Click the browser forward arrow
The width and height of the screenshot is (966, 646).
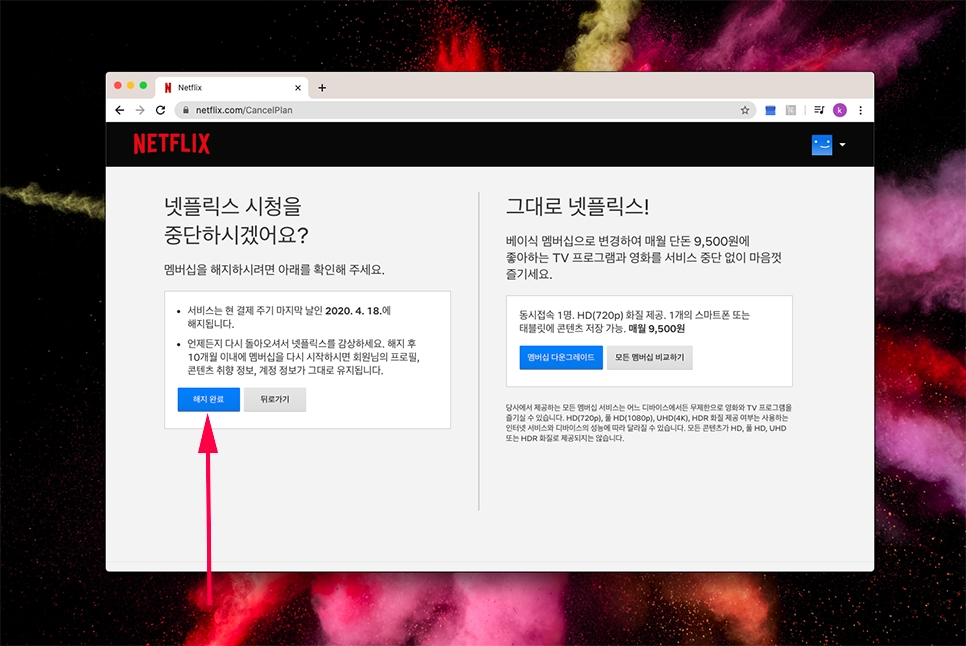coord(140,110)
